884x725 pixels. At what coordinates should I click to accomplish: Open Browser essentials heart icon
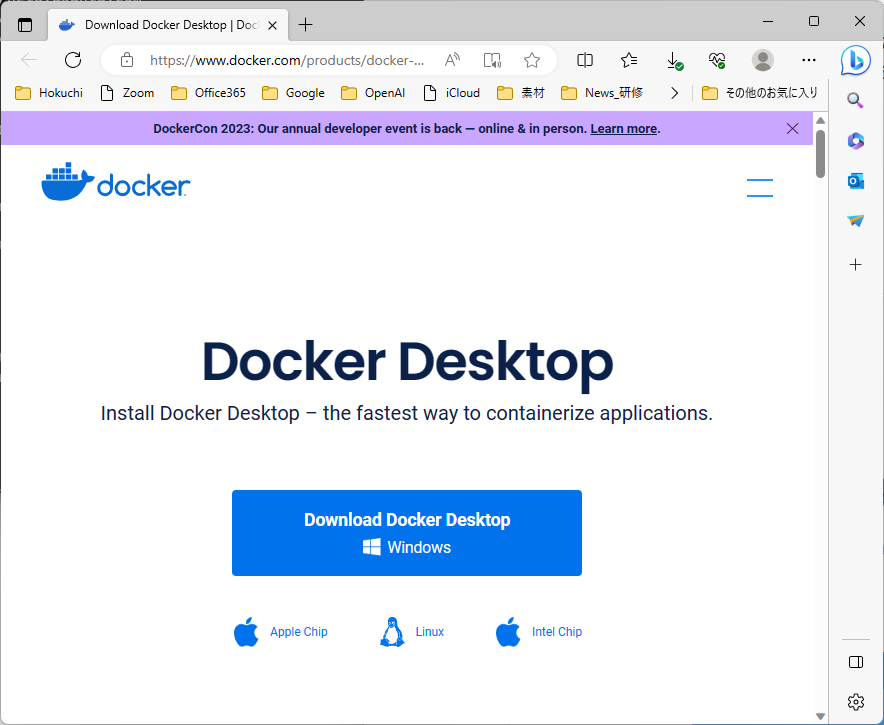pos(717,60)
